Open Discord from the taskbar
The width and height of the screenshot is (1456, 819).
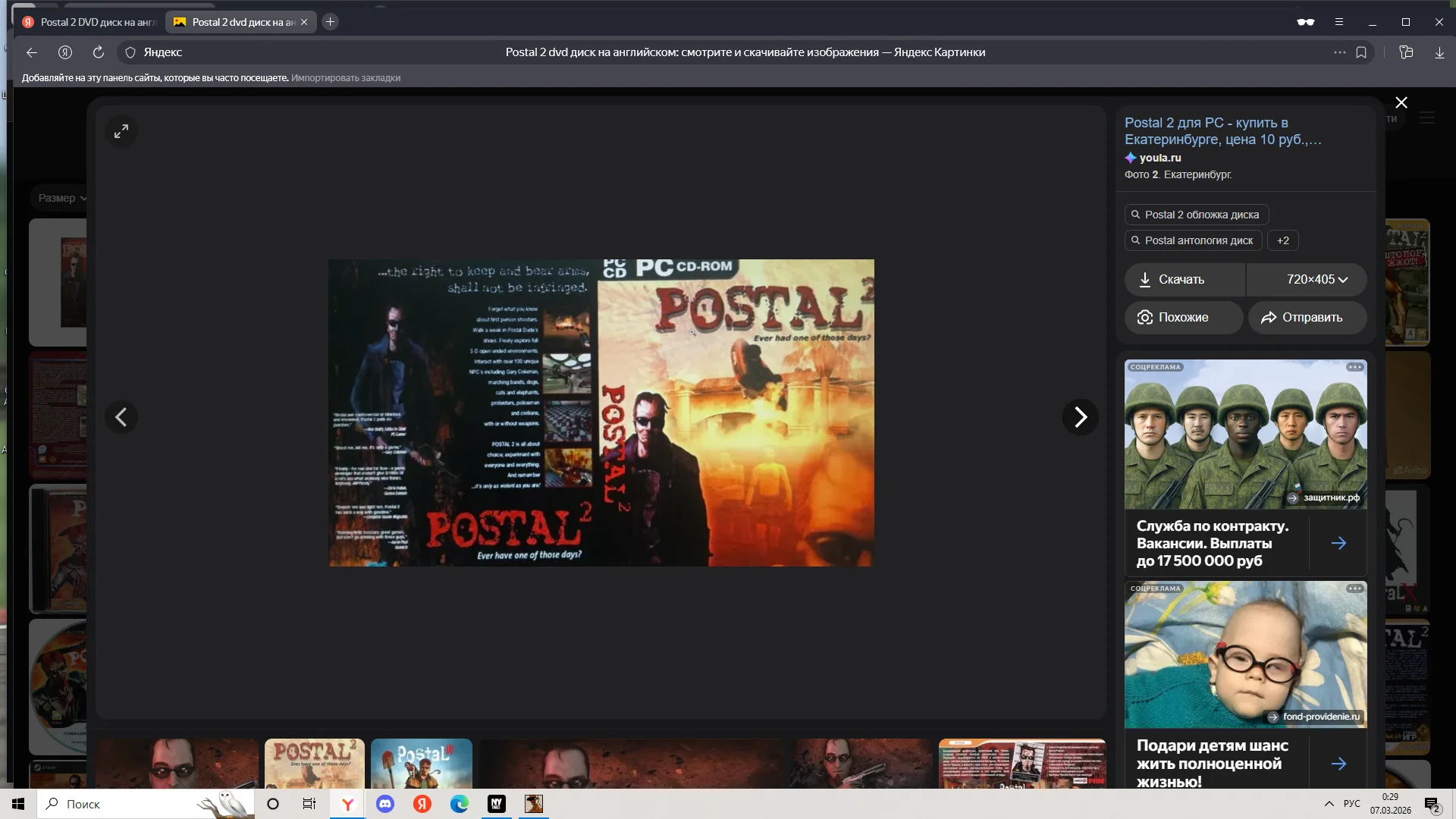385,804
